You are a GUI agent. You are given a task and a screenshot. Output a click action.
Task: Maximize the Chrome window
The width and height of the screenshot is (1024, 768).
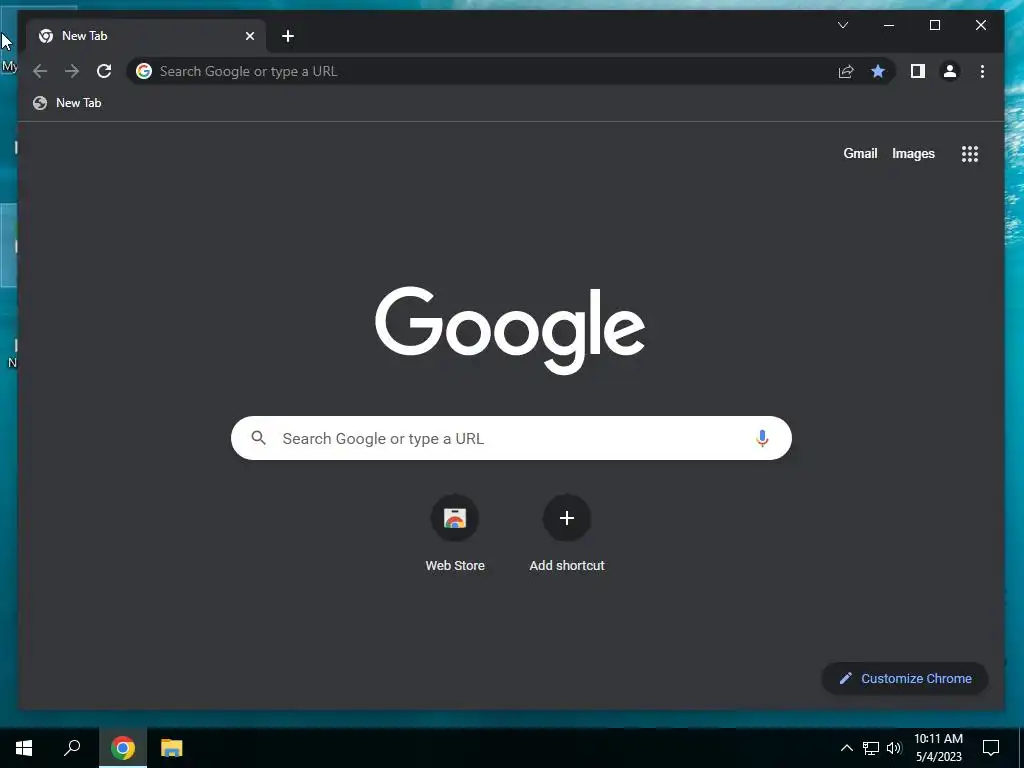(935, 25)
